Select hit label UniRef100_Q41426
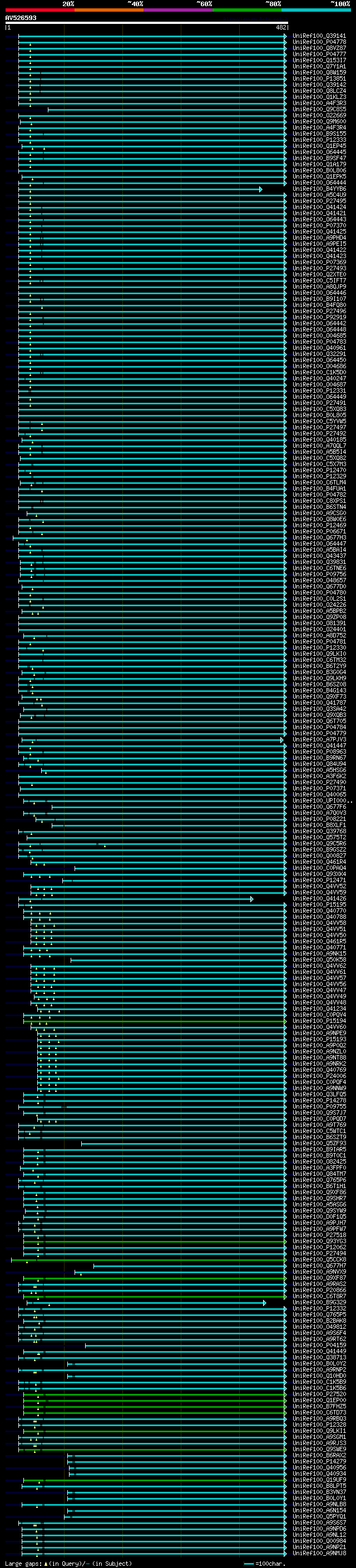Screen dimensions: 356x1568 point(319,899)
